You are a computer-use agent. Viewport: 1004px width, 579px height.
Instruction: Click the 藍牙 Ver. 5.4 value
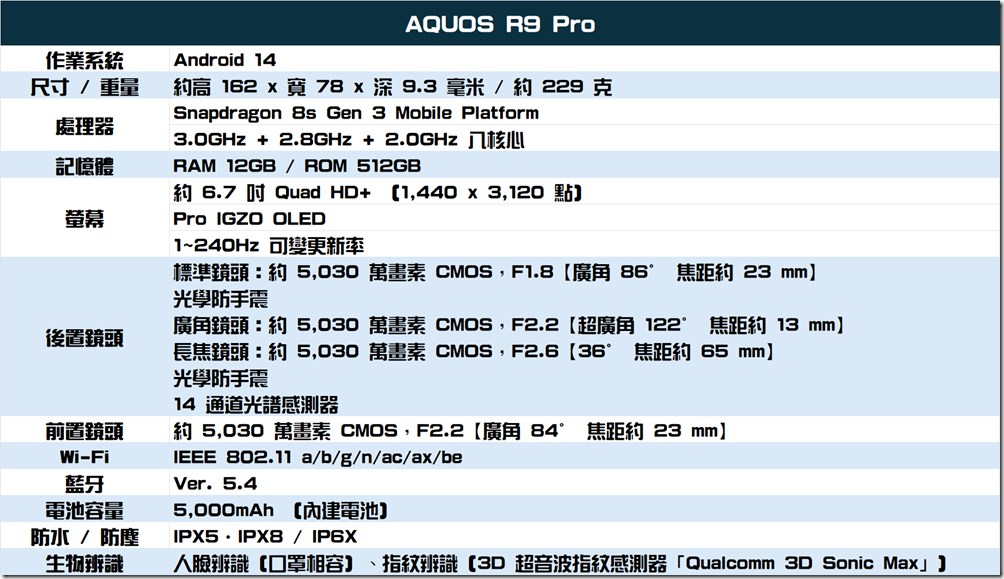[214, 484]
